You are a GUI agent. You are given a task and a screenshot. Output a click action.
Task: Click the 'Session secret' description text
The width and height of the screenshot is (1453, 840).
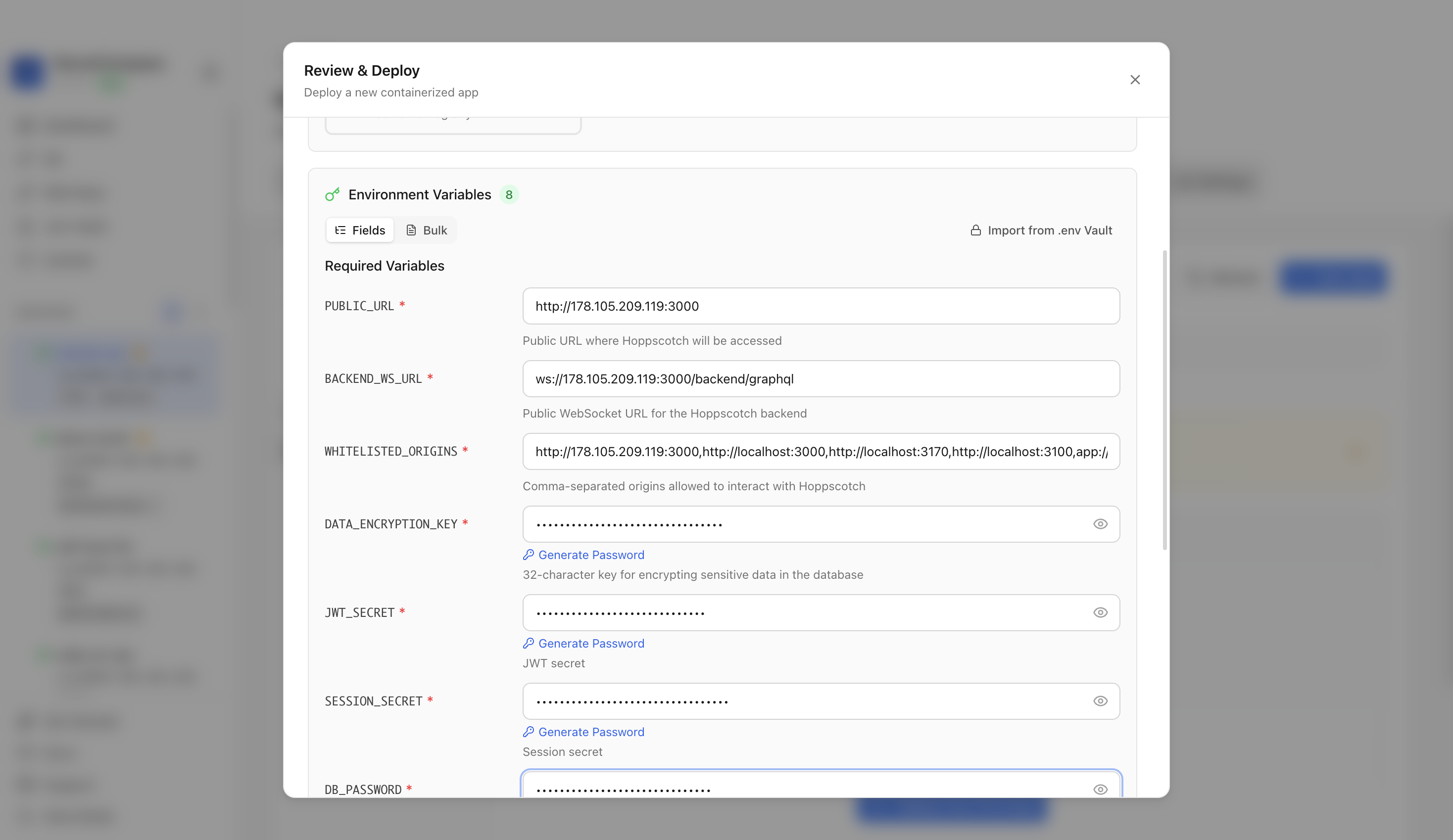(562, 752)
